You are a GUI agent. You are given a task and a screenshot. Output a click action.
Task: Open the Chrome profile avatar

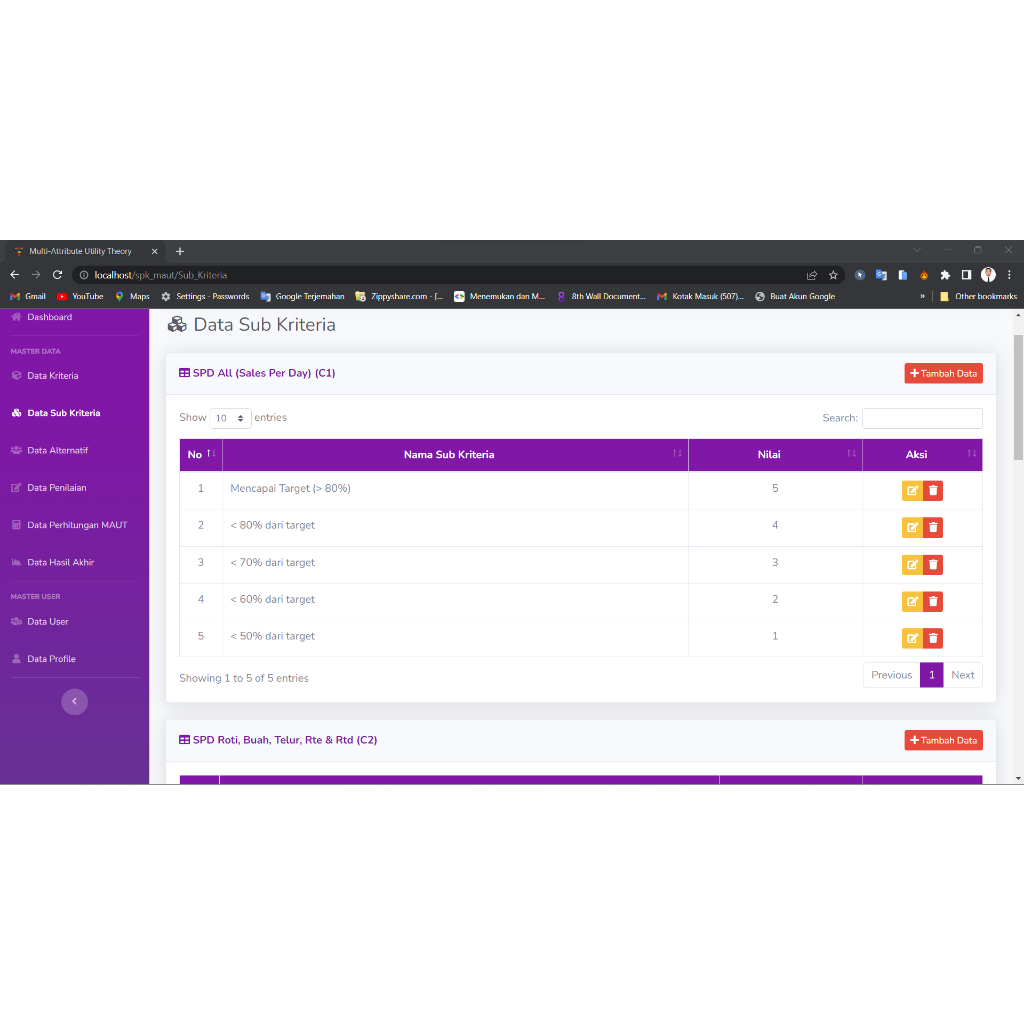(988, 275)
